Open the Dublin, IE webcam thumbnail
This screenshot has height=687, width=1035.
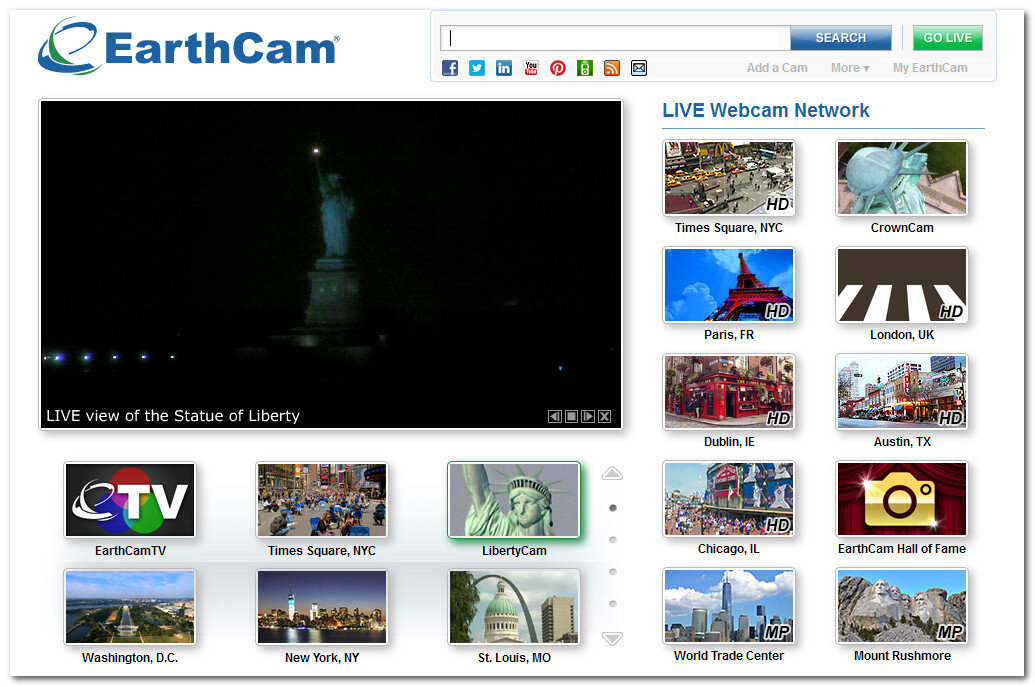point(729,391)
